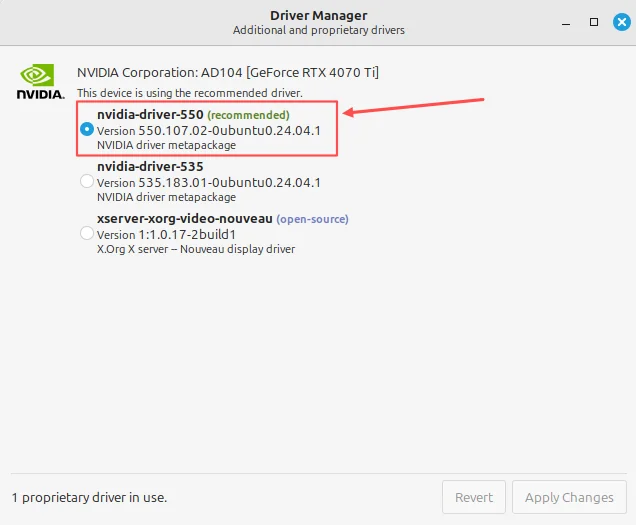Click the Nouveau display driver description
636x525 pixels.
coord(196,249)
